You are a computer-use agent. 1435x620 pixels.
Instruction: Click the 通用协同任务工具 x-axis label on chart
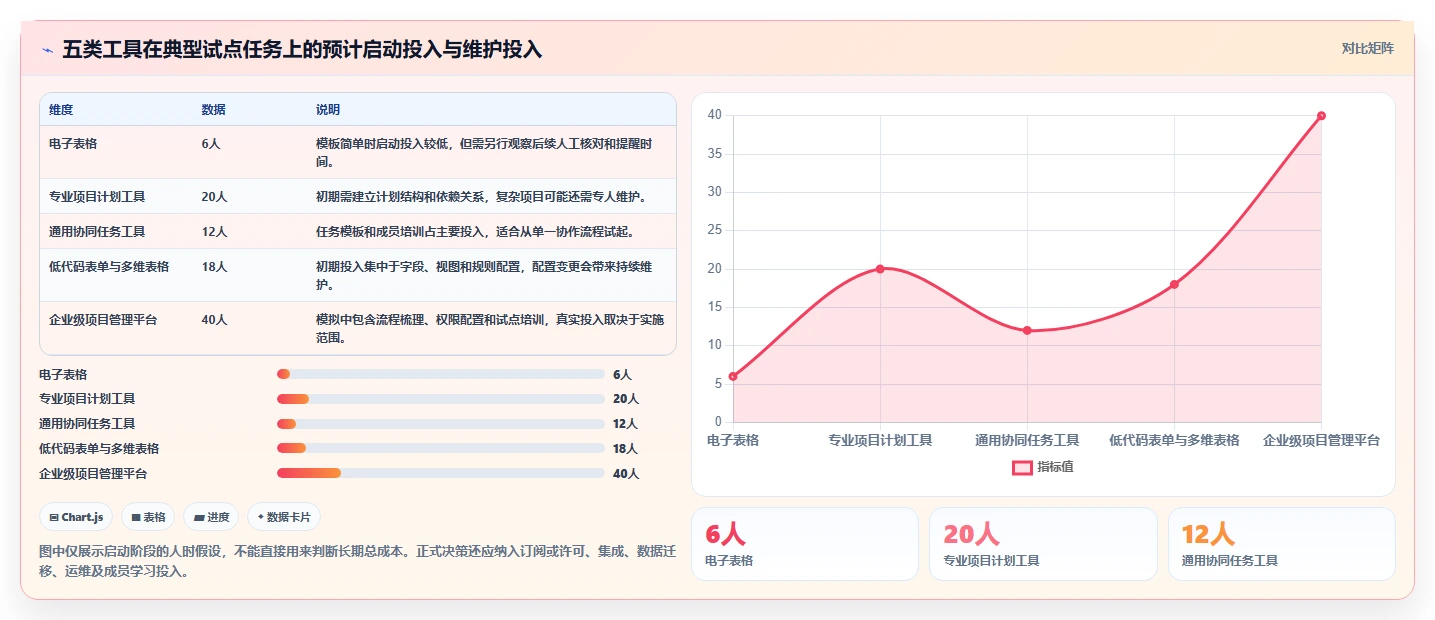[1027, 440]
